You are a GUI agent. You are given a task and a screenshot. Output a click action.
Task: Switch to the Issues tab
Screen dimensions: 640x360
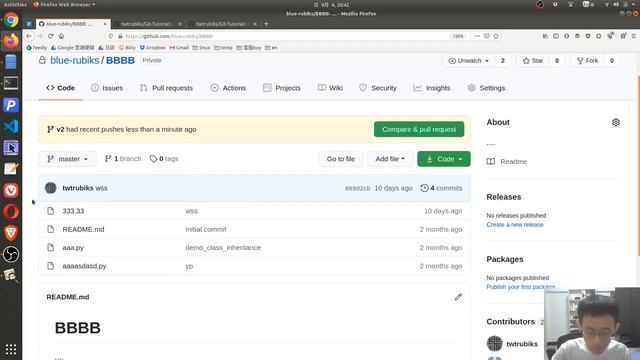coord(107,88)
